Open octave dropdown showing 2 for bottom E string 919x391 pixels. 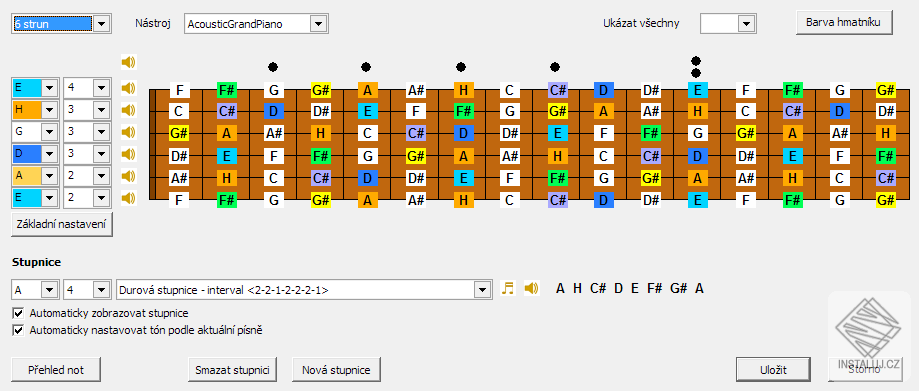coord(102,198)
